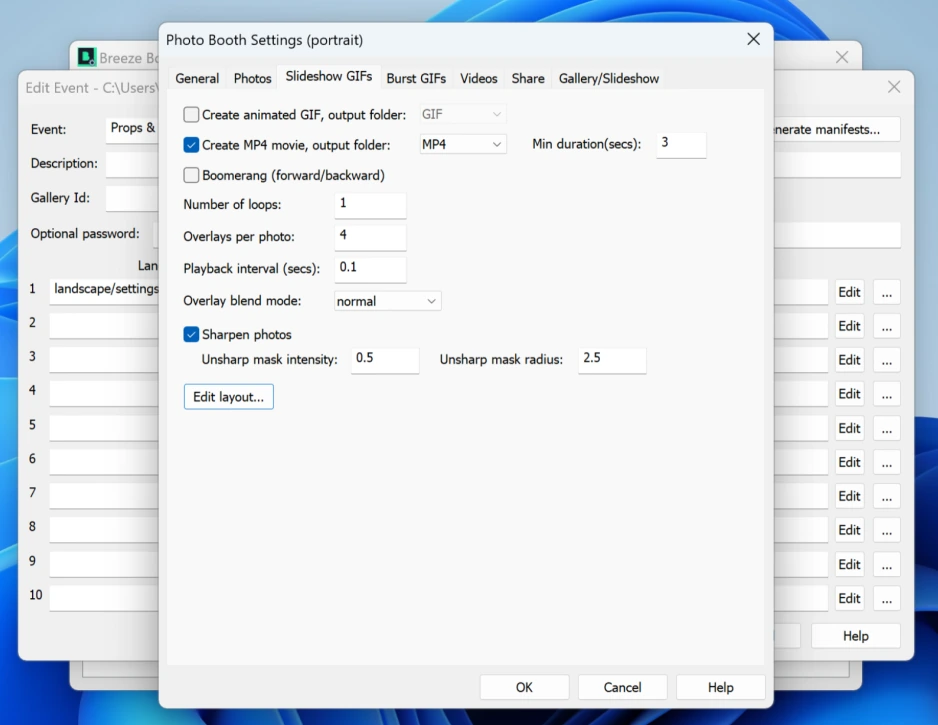The width and height of the screenshot is (938, 725).
Task: Click Edit button for row 10
Action: click(x=849, y=598)
